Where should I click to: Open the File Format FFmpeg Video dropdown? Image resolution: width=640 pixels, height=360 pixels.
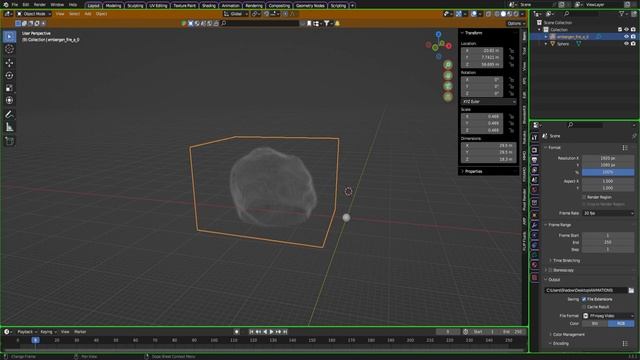click(608, 316)
